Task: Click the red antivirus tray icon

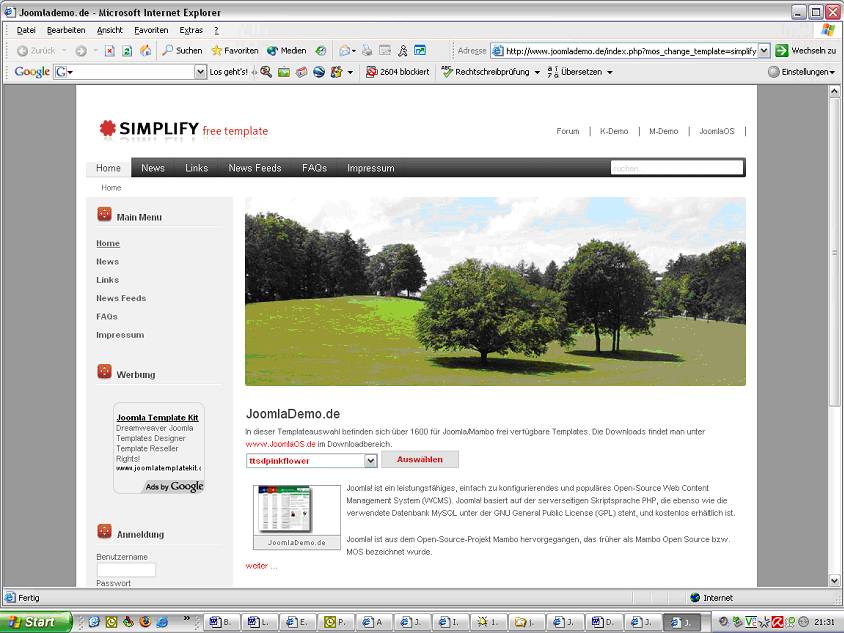Action: point(777,622)
